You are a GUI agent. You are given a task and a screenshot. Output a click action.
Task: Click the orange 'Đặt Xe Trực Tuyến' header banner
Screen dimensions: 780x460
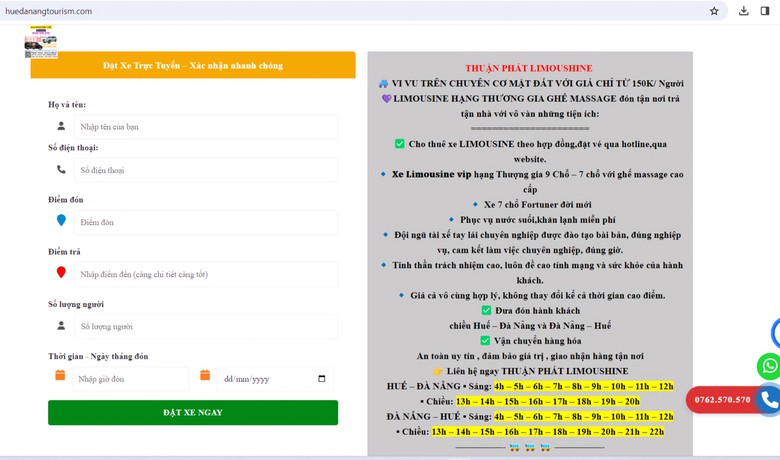tap(193, 65)
